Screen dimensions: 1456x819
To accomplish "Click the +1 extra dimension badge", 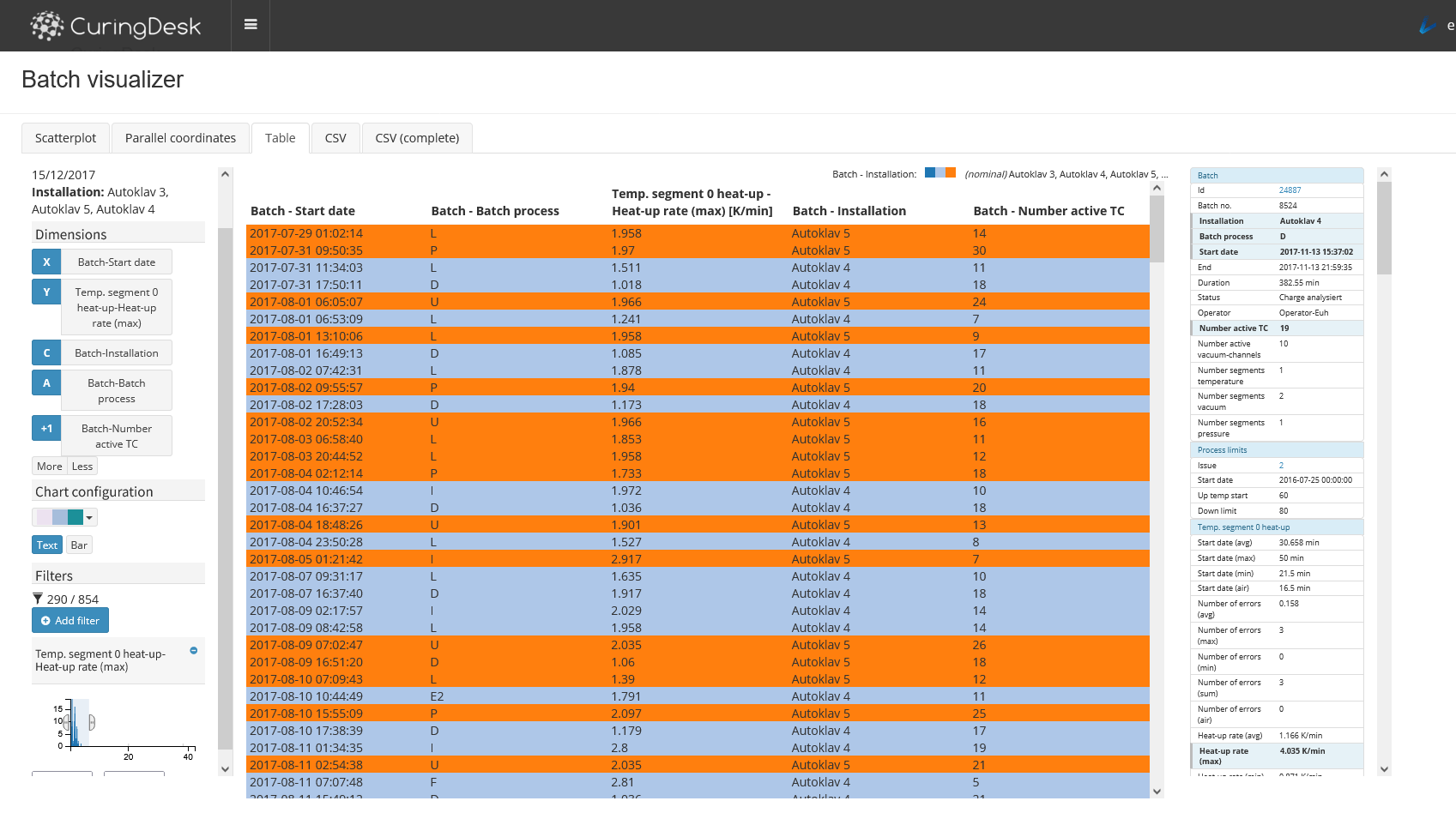I will click(x=46, y=429).
